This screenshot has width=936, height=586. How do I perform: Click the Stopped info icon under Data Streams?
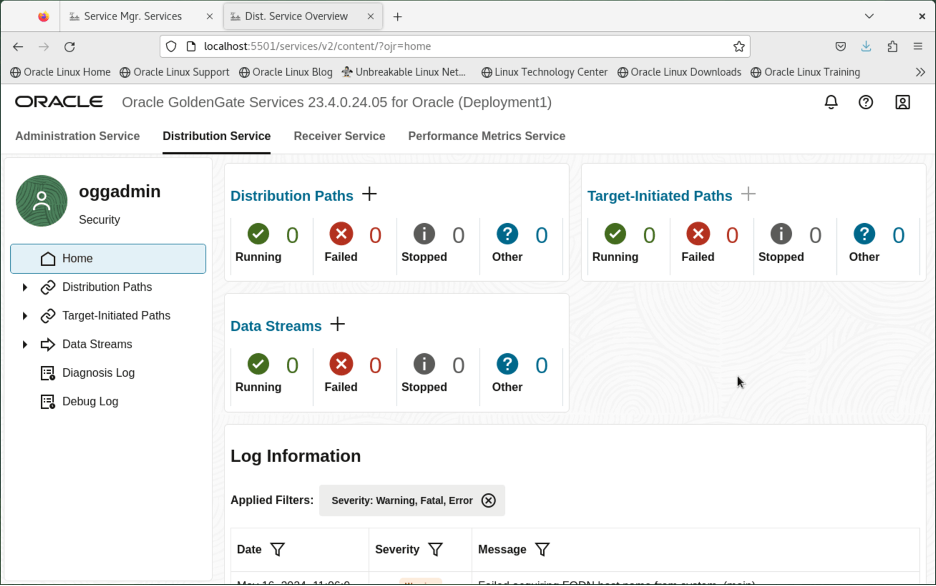point(424,364)
